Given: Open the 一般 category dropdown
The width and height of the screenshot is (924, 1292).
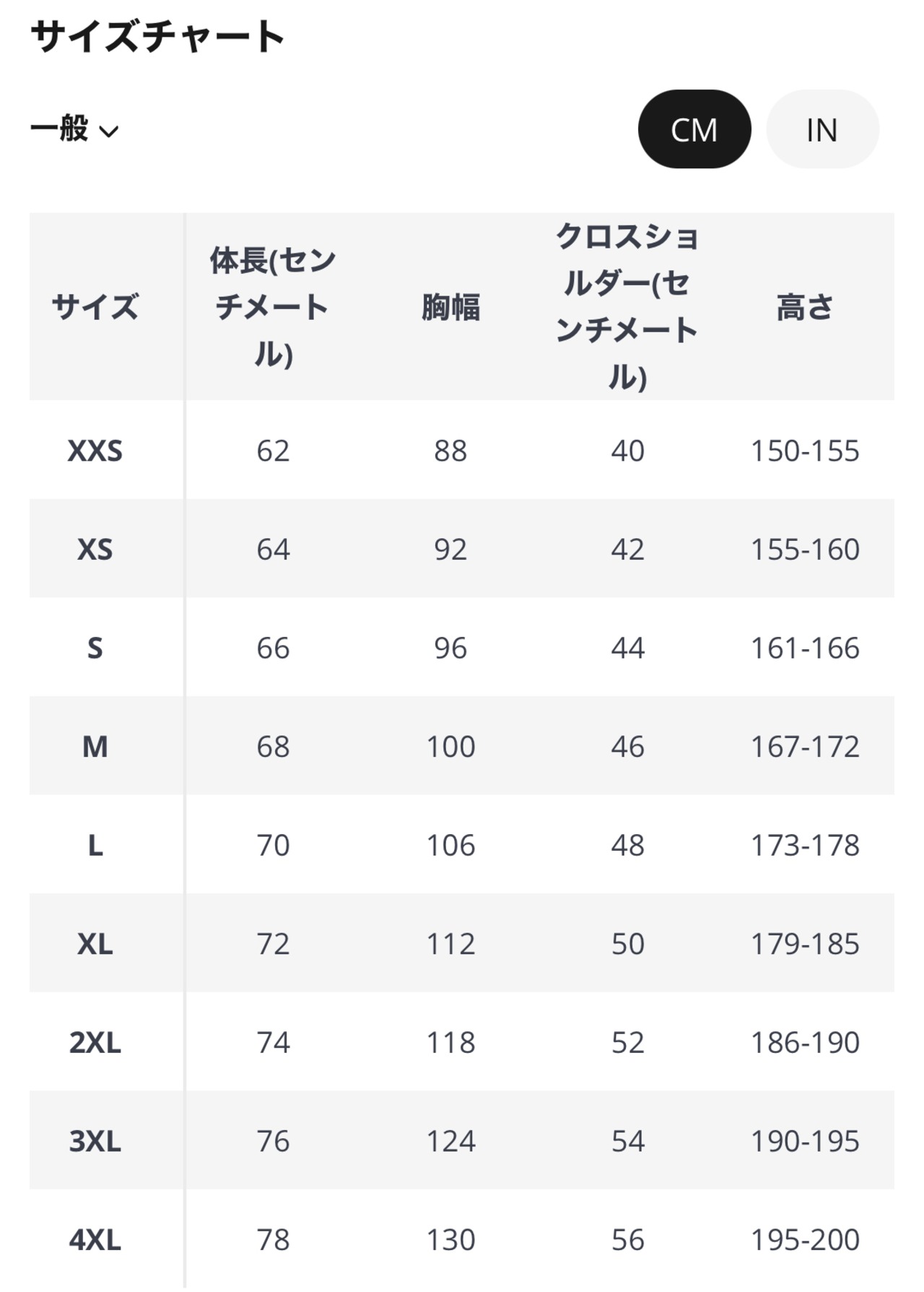Looking at the screenshot, I should coord(74,129).
